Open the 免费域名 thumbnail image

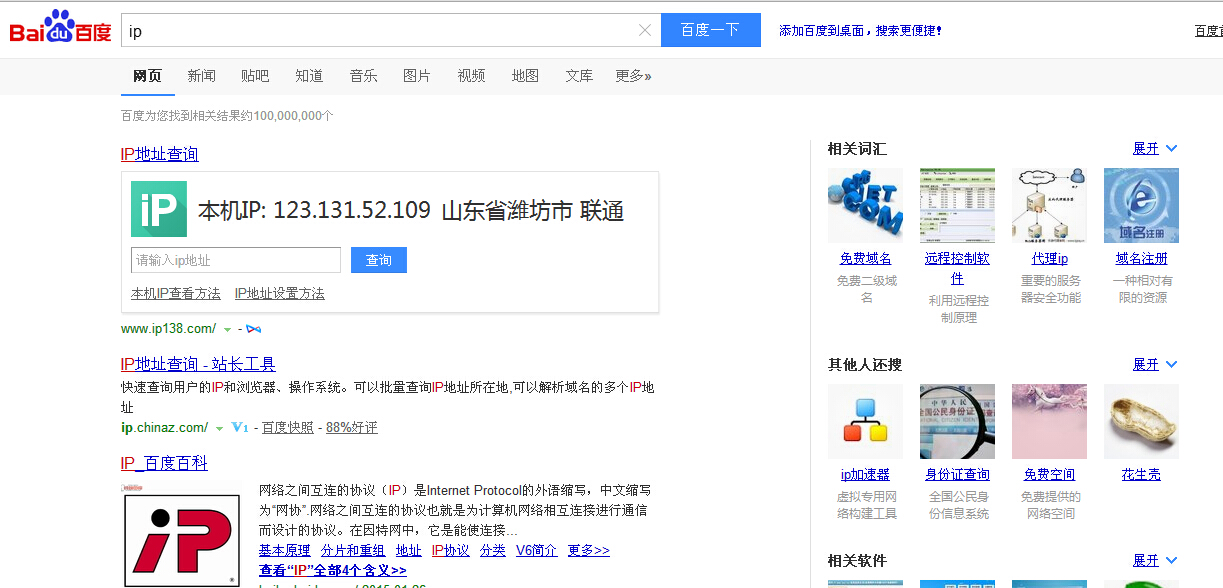tap(865, 205)
